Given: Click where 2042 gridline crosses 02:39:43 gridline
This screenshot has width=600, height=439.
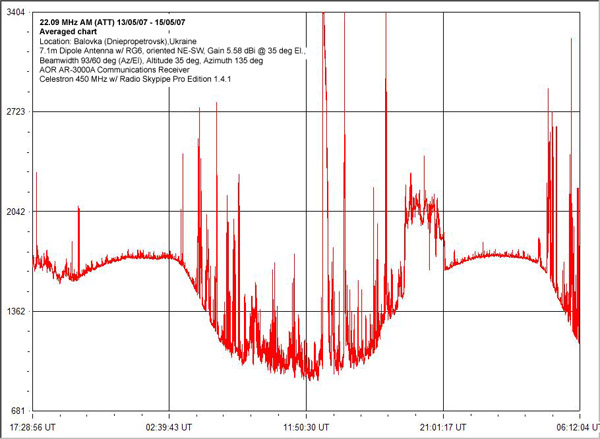Looking at the screenshot, I should pyautogui.click(x=169, y=211).
